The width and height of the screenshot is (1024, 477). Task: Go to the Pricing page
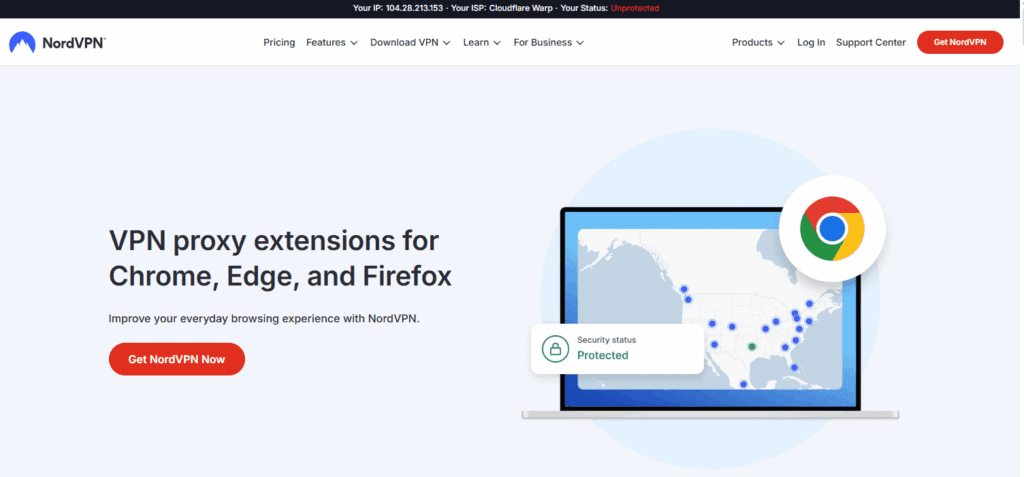coord(279,43)
